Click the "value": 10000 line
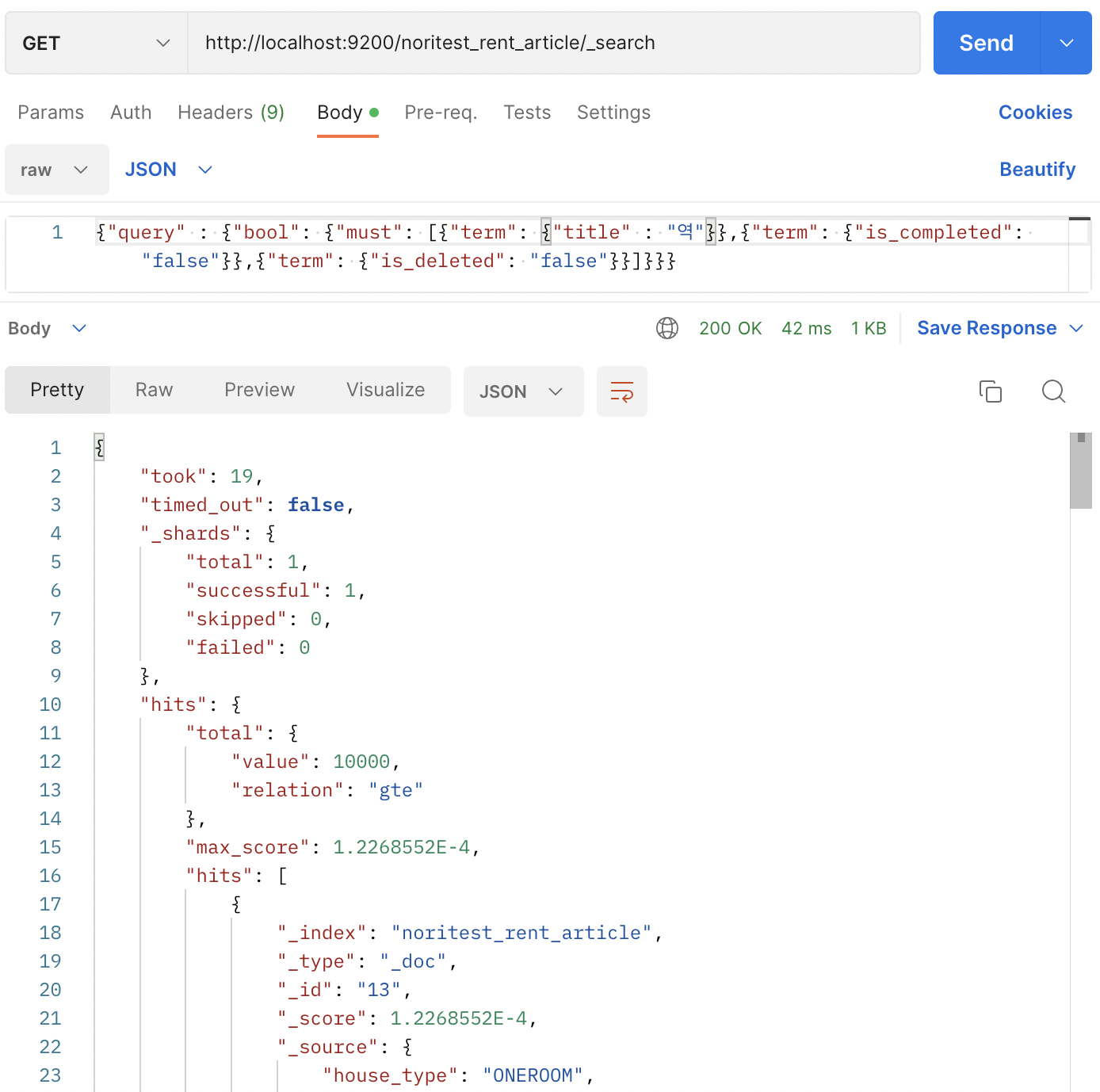Screen dimensions: 1100x1092 316,762
